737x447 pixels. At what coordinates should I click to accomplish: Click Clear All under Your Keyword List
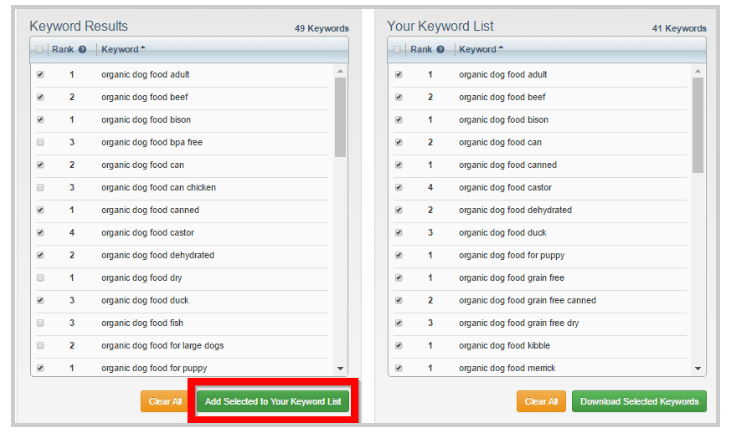pyautogui.click(x=541, y=401)
